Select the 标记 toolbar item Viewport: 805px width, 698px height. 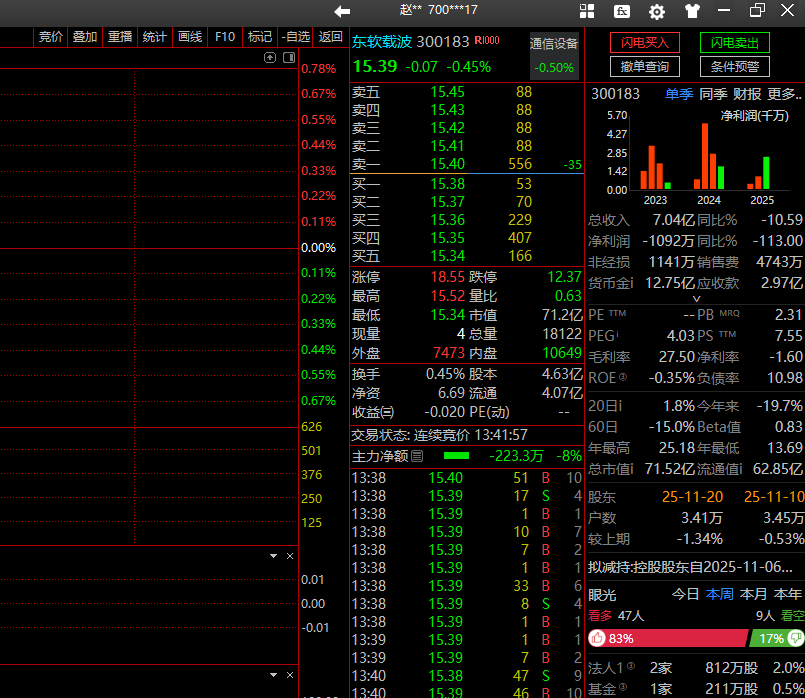tap(260, 36)
